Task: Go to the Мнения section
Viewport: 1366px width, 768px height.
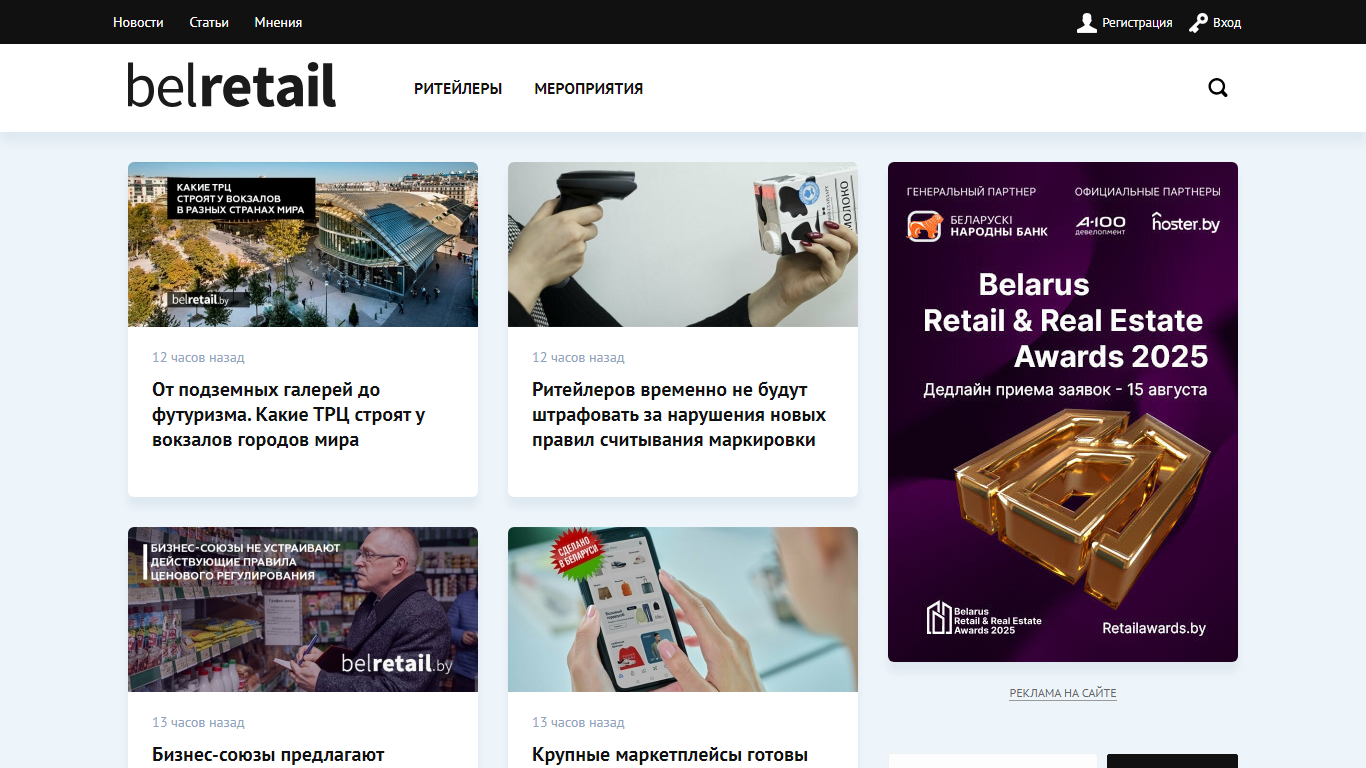Action: 278,22
